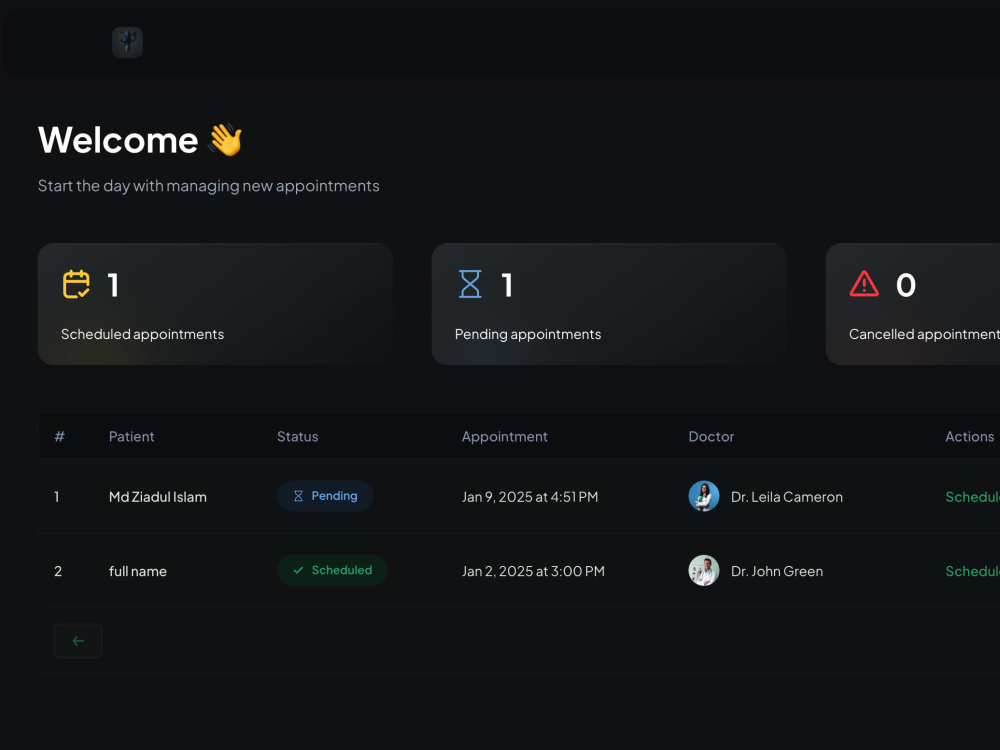
Task: Click Jan 9, 2025 at 4:51 PM
Action: 530,497
